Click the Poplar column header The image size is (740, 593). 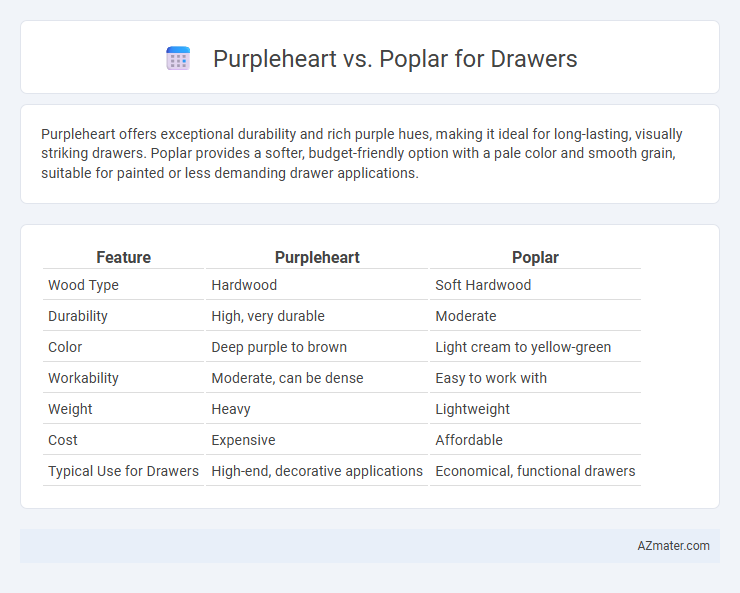(535, 257)
